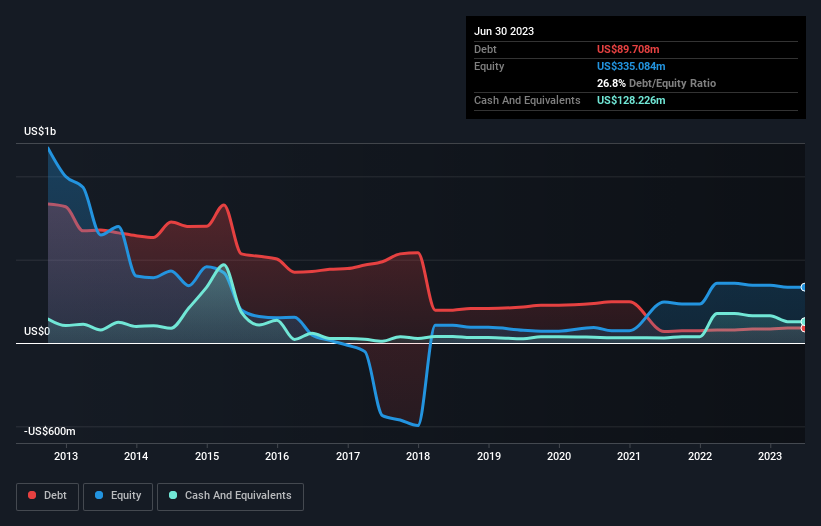Click the US$335.084m equity value
Viewport: 821px width, 526px height.
point(631,66)
